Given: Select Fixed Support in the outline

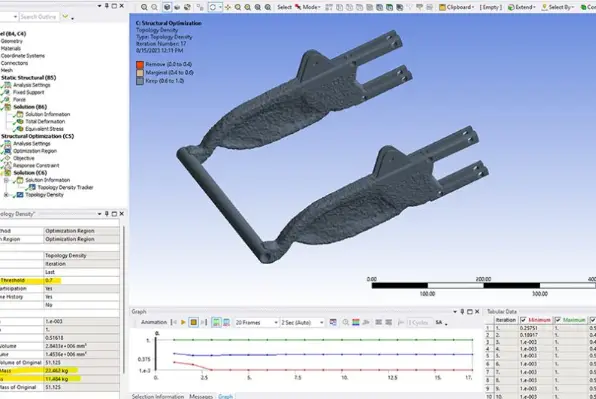Looking at the screenshot, I should tap(29, 92).
